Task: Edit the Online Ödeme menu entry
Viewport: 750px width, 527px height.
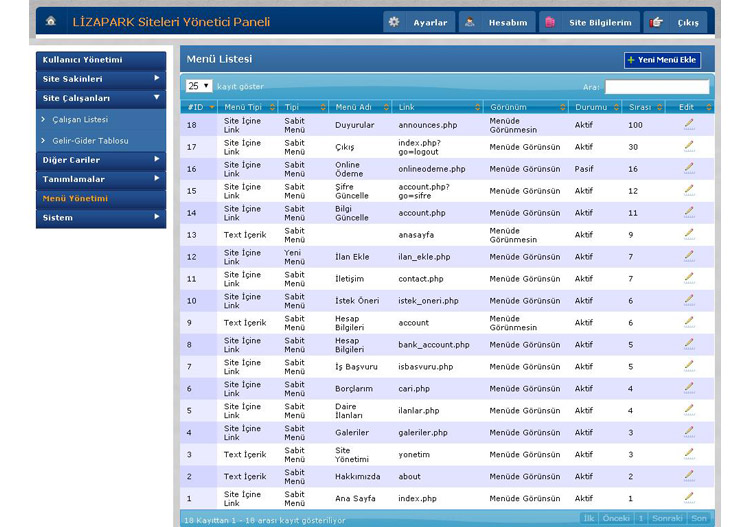Action: point(688,167)
